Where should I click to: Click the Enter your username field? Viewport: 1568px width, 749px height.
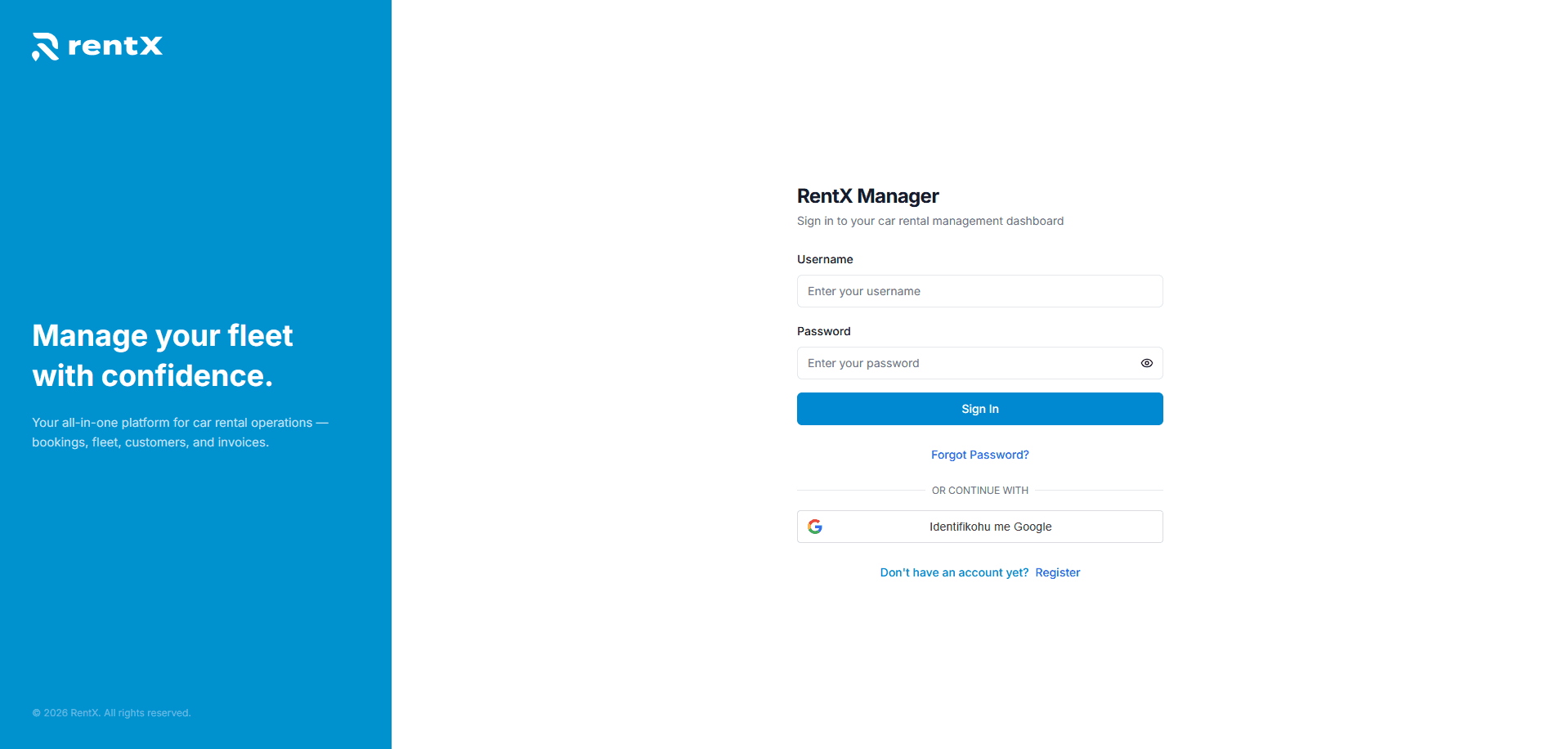click(979, 291)
